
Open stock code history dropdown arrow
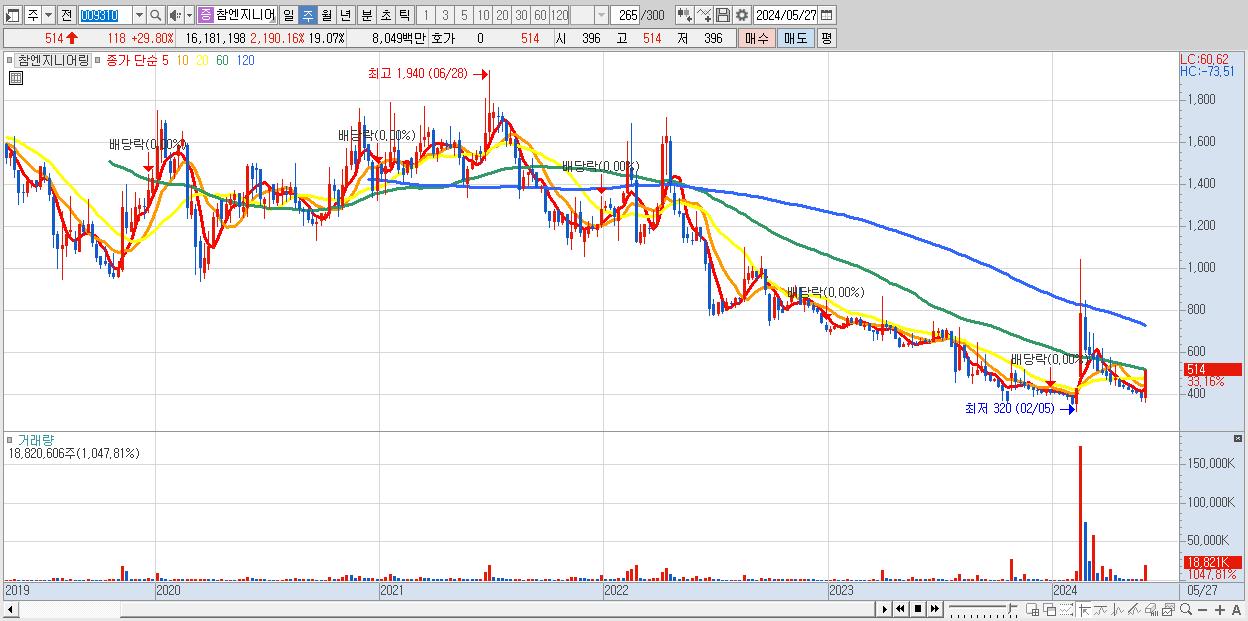[x=139, y=15]
